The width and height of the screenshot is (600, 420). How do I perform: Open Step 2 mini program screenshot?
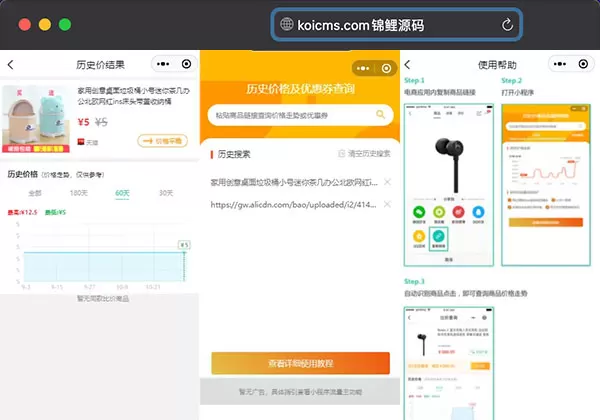[x=546, y=185]
